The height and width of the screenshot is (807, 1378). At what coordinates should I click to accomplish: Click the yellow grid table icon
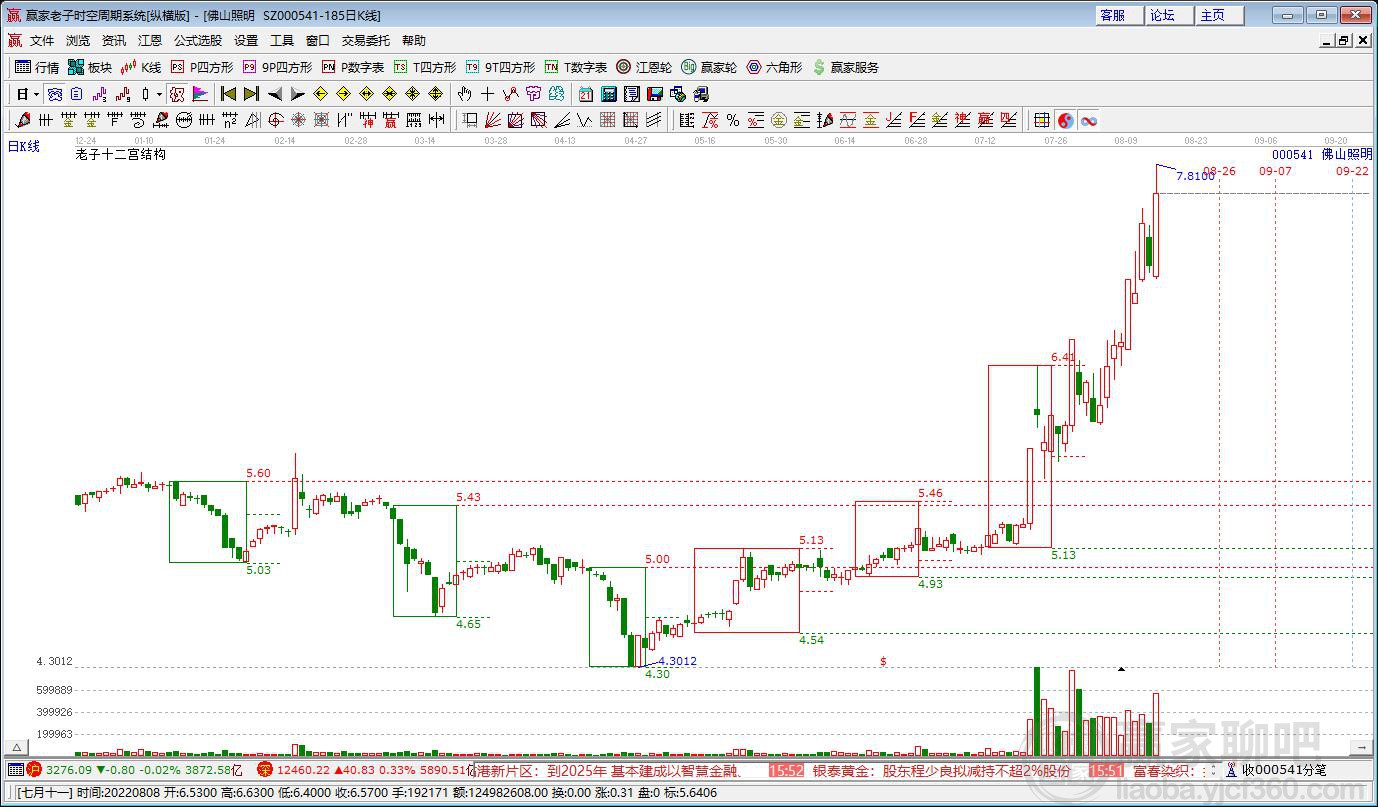pos(1042,120)
